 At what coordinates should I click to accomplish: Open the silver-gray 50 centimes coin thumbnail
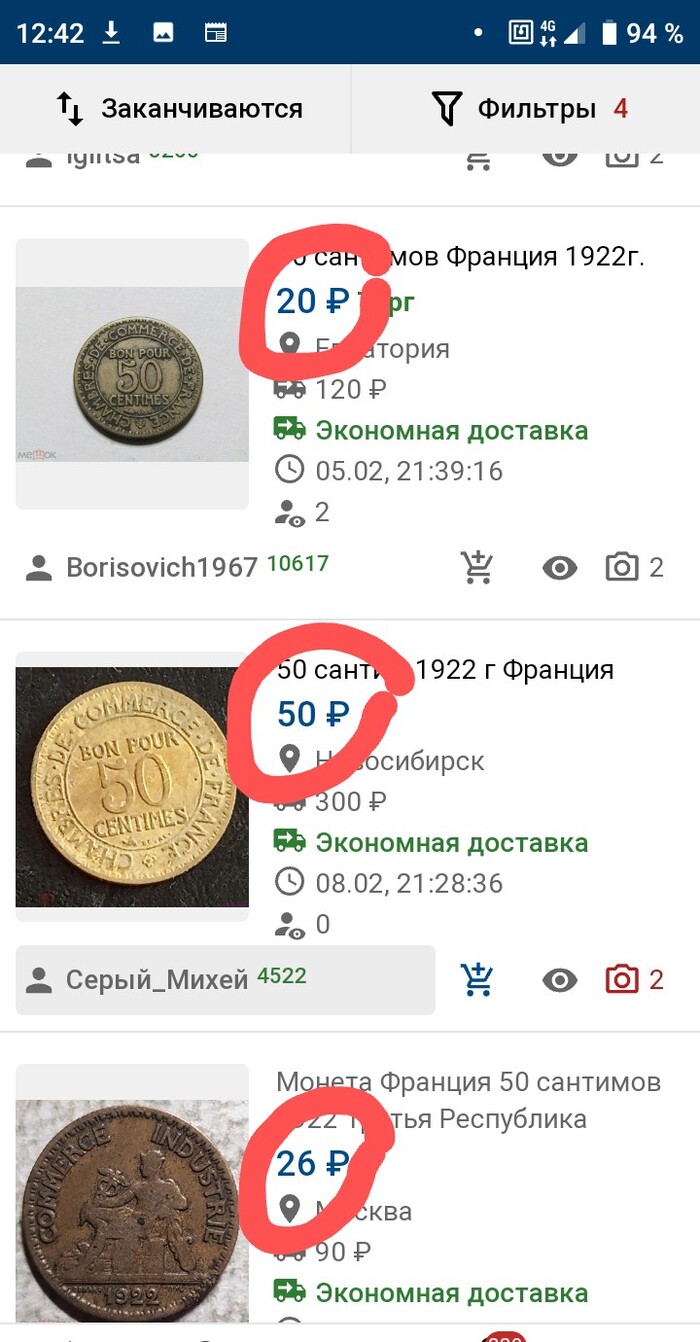coord(132,374)
